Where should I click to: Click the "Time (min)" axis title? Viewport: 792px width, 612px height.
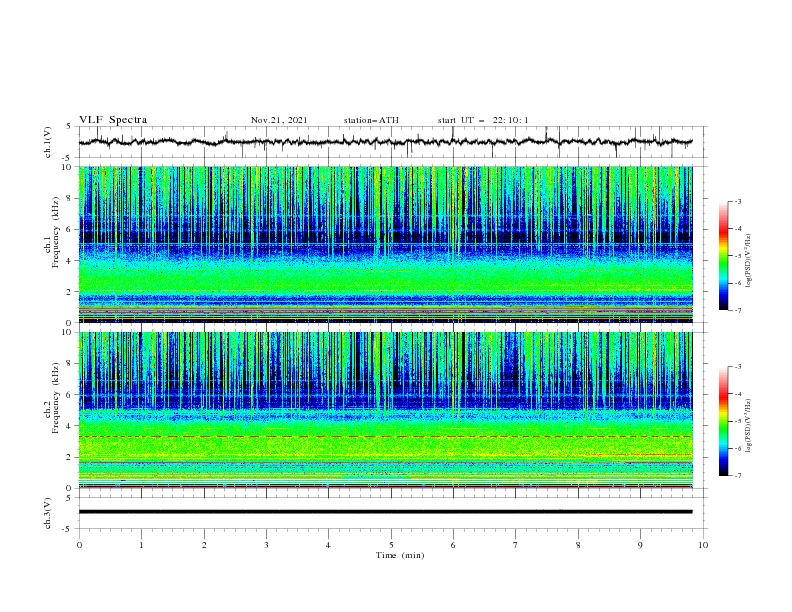click(400, 555)
